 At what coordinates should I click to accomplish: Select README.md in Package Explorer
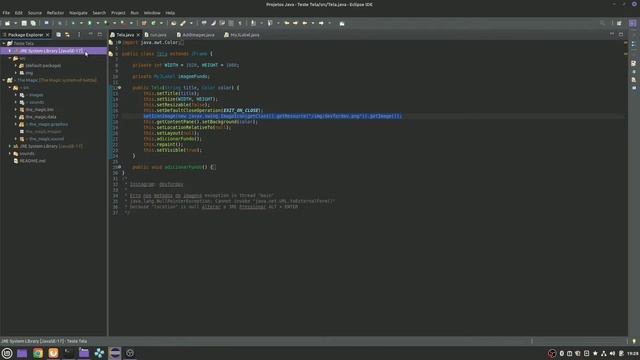(x=32, y=161)
